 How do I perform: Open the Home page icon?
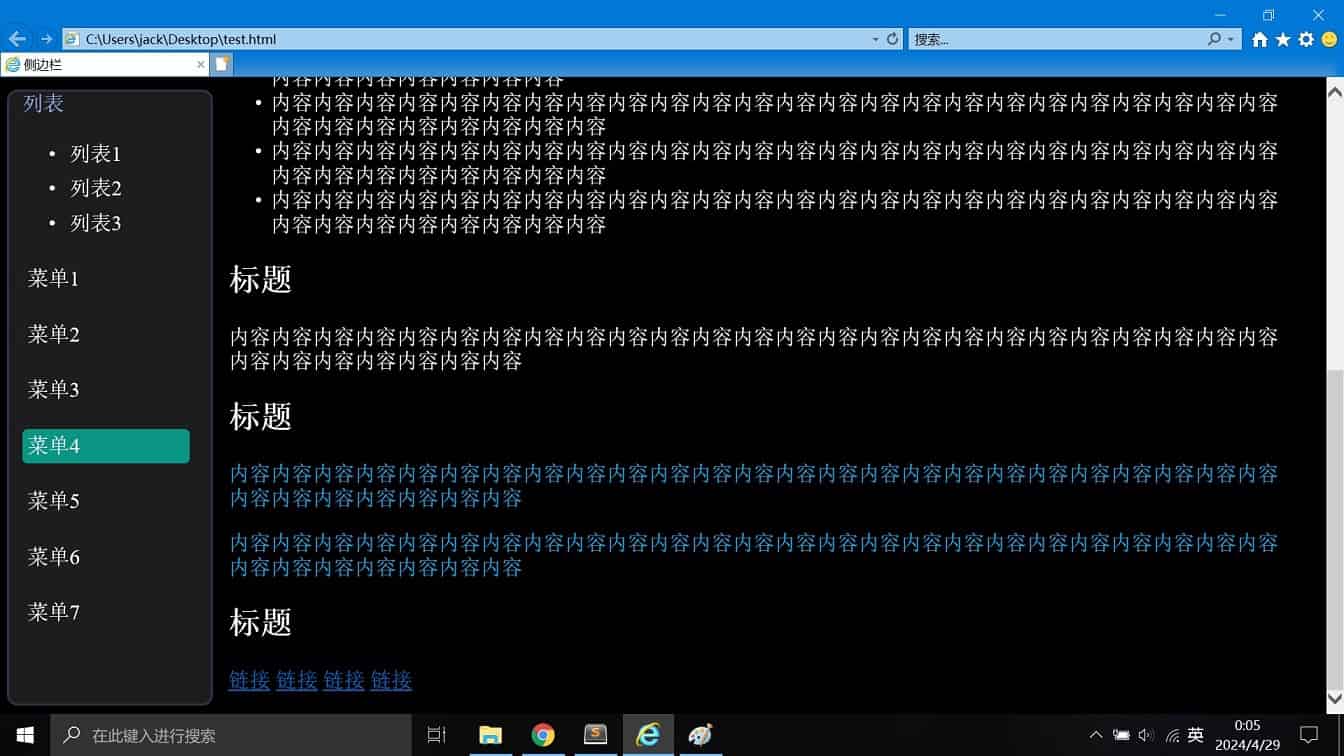[x=1260, y=39]
